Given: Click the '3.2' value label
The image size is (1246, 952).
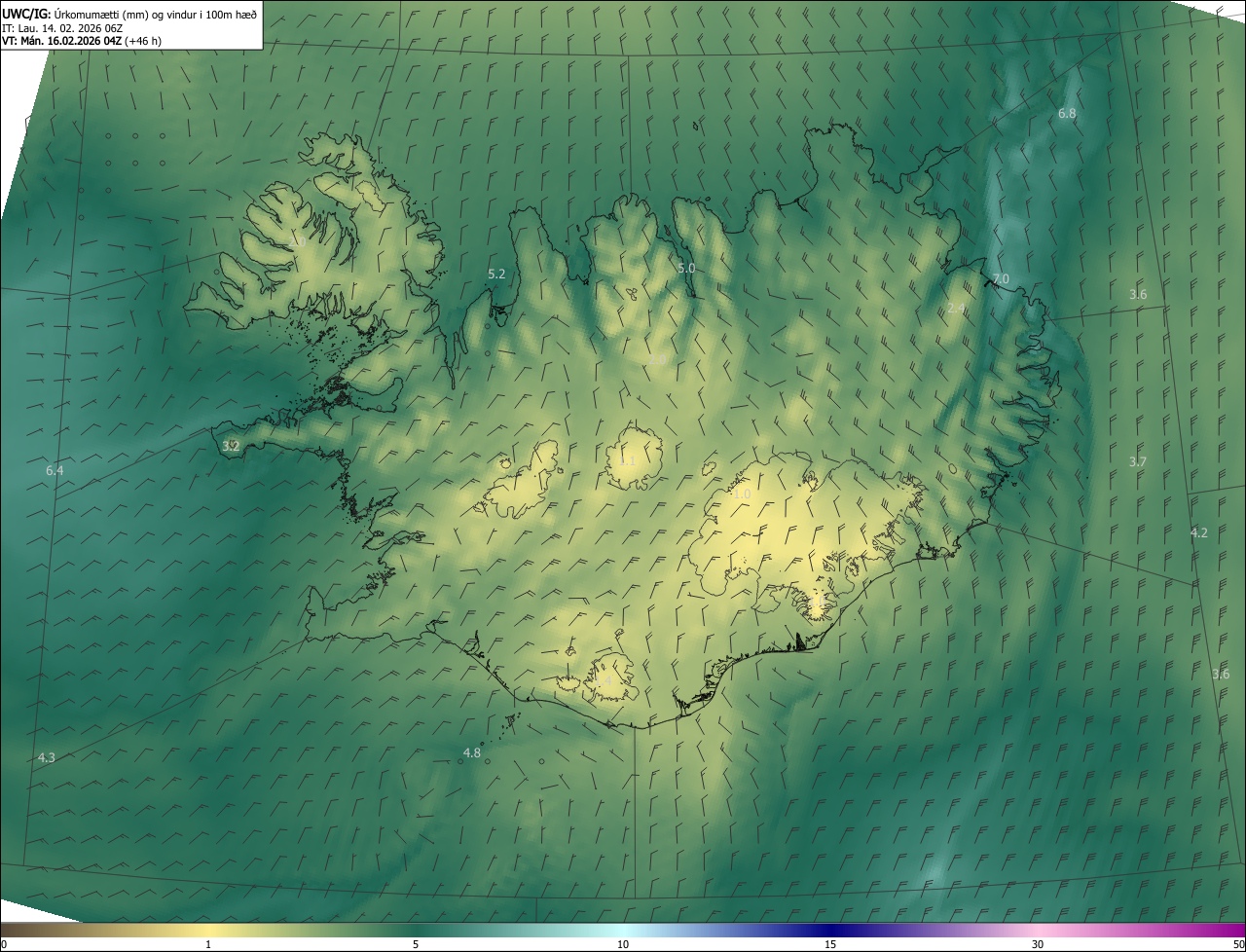Looking at the screenshot, I should coord(231,446).
